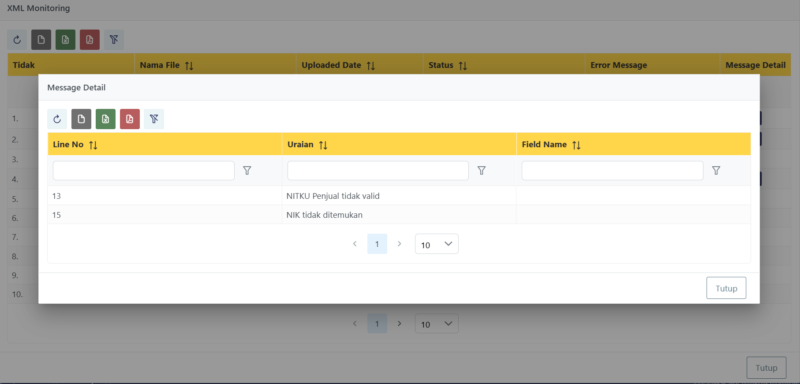The height and width of the screenshot is (384, 800).
Task: Open filter menu for Line No column
Action: [x=247, y=171]
